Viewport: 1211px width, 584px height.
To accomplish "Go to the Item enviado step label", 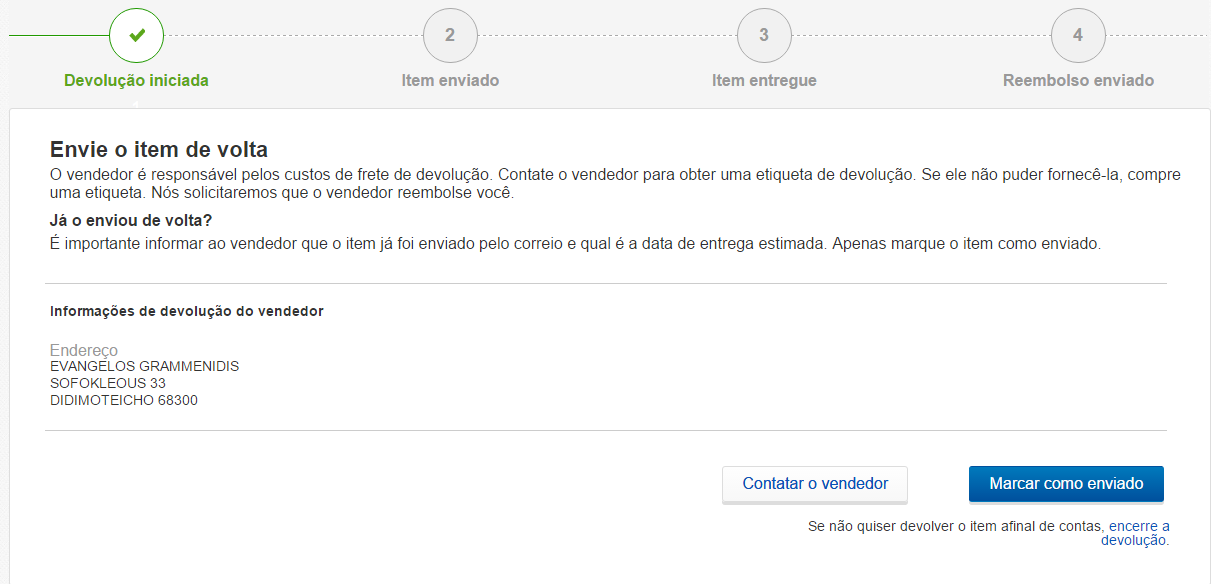I will click(450, 80).
